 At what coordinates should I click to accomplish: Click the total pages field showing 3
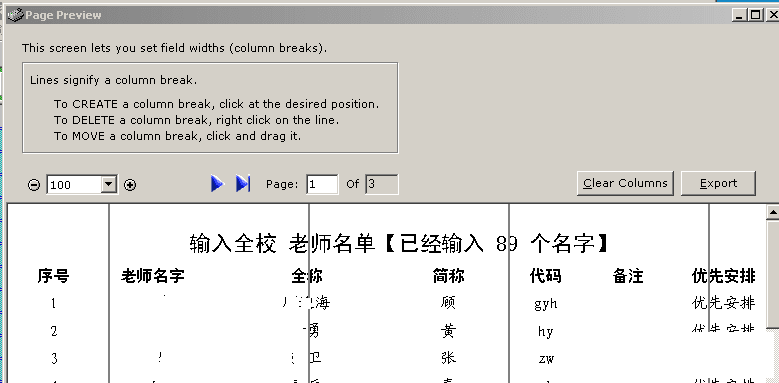[382, 184]
